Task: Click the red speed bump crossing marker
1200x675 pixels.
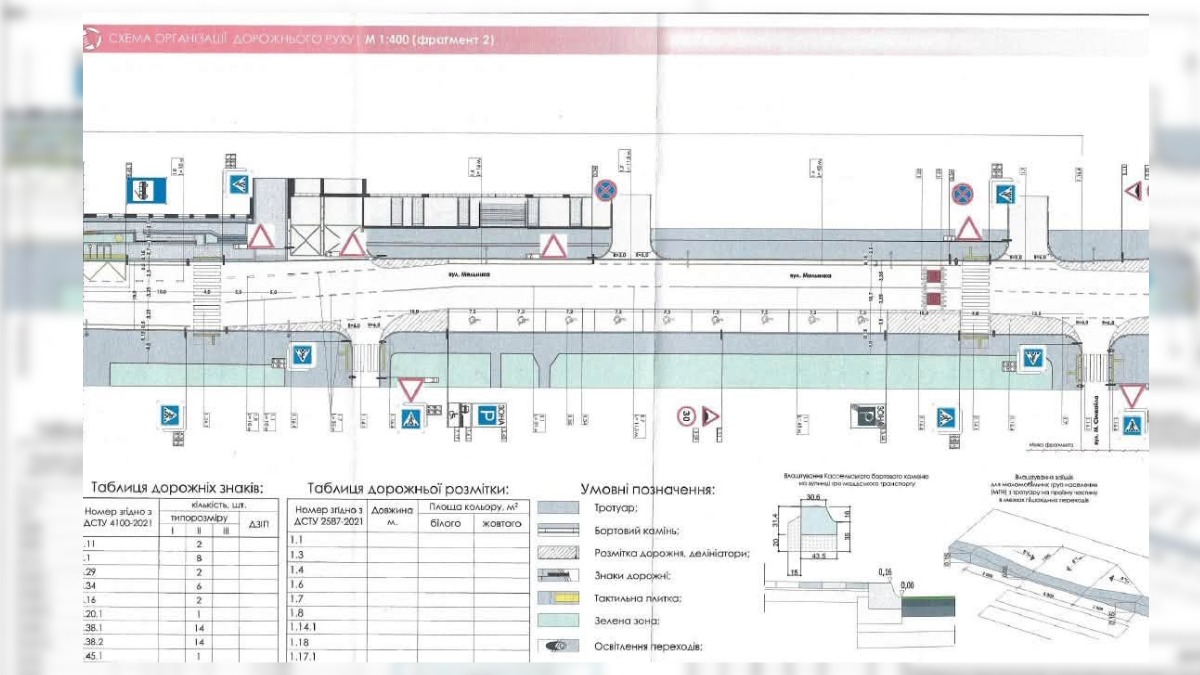Action: pyautogui.click(x=934, y=285)
